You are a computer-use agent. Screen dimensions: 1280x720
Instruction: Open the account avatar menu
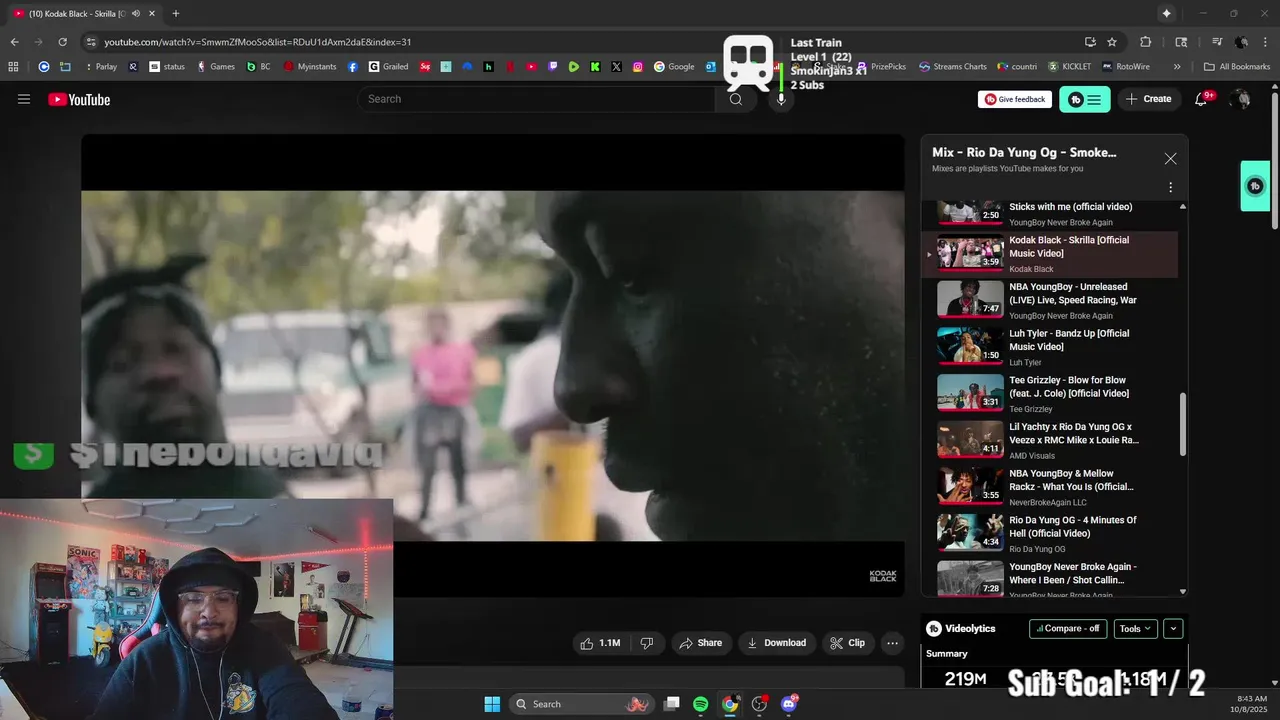click(1241, 99)
